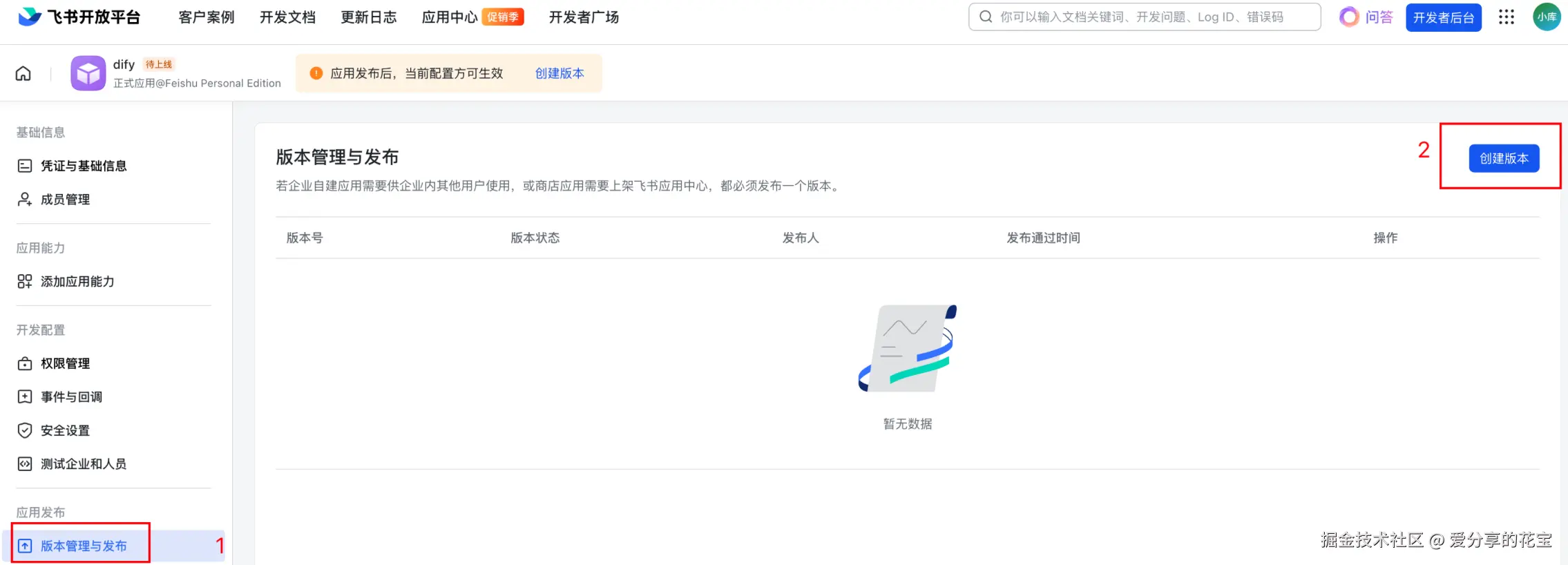1568x565 pixels.
Task: Click 创建版本 link in the notice banner
Action: coord(560,73)
